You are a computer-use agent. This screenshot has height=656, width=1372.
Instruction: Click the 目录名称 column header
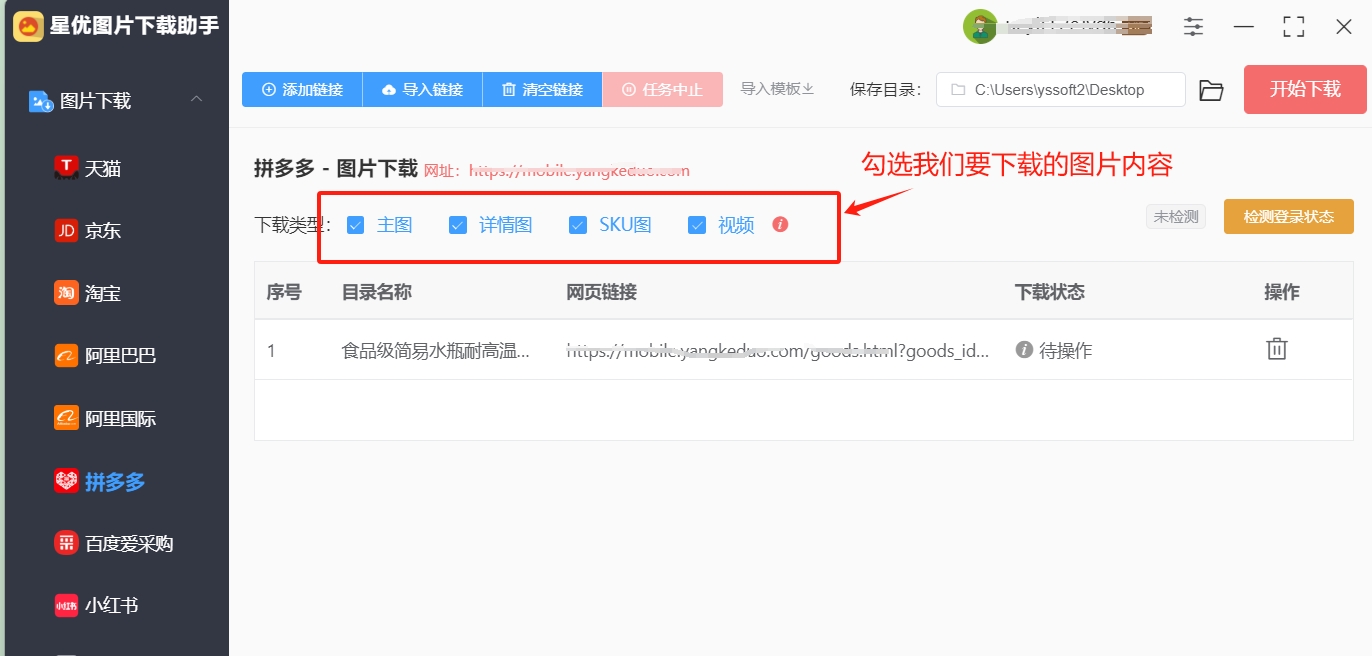pos(377,292)
